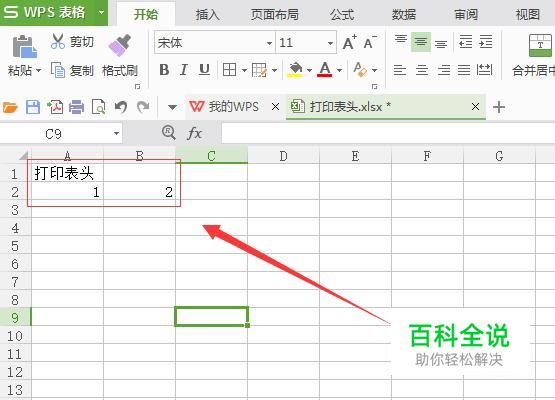Open the 开始 ribbon tab
Viewport: 555px width, 400px height.
coord(145,15)
